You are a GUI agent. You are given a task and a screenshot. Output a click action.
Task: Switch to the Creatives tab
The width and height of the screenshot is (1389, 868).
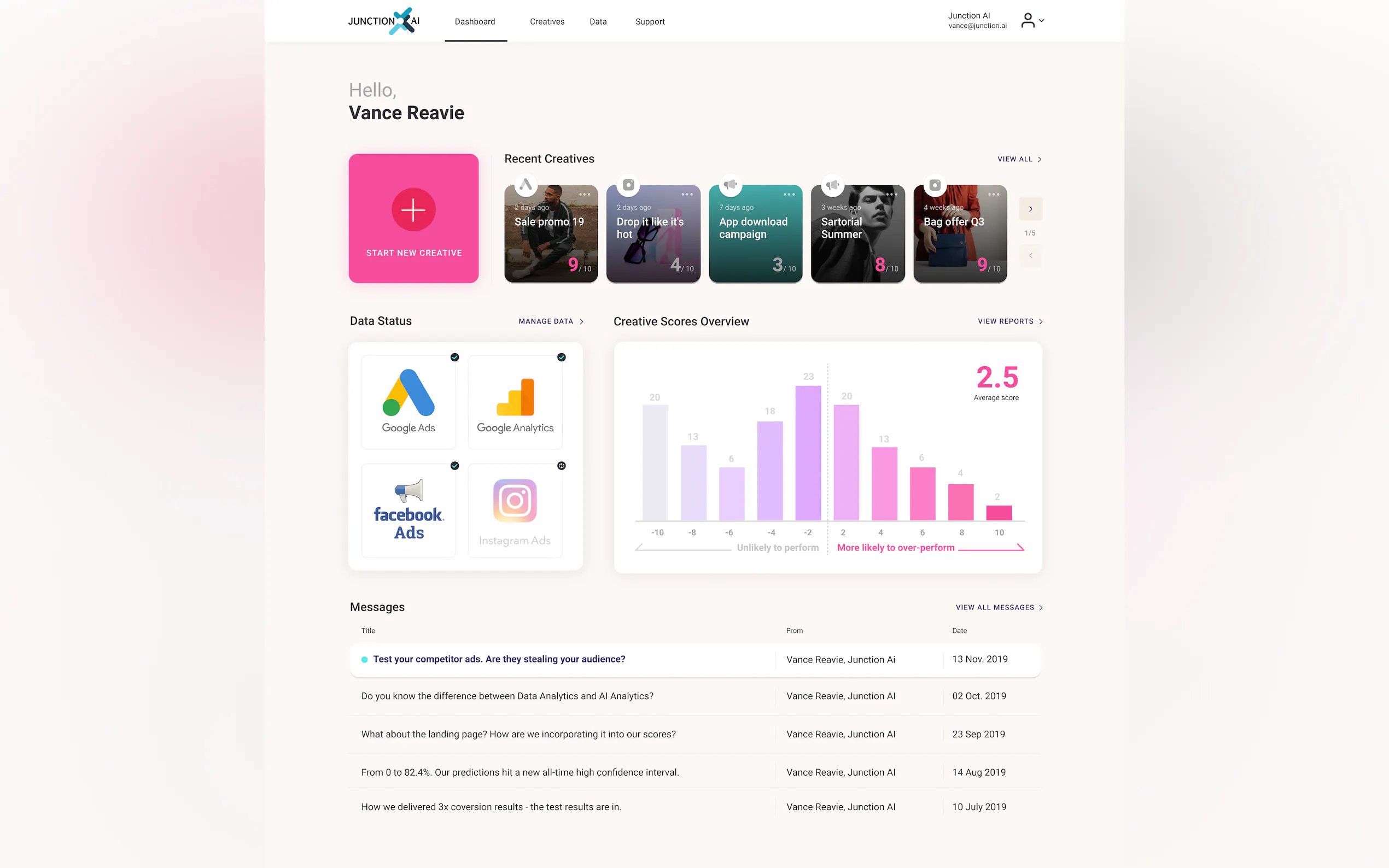(547, 22)
